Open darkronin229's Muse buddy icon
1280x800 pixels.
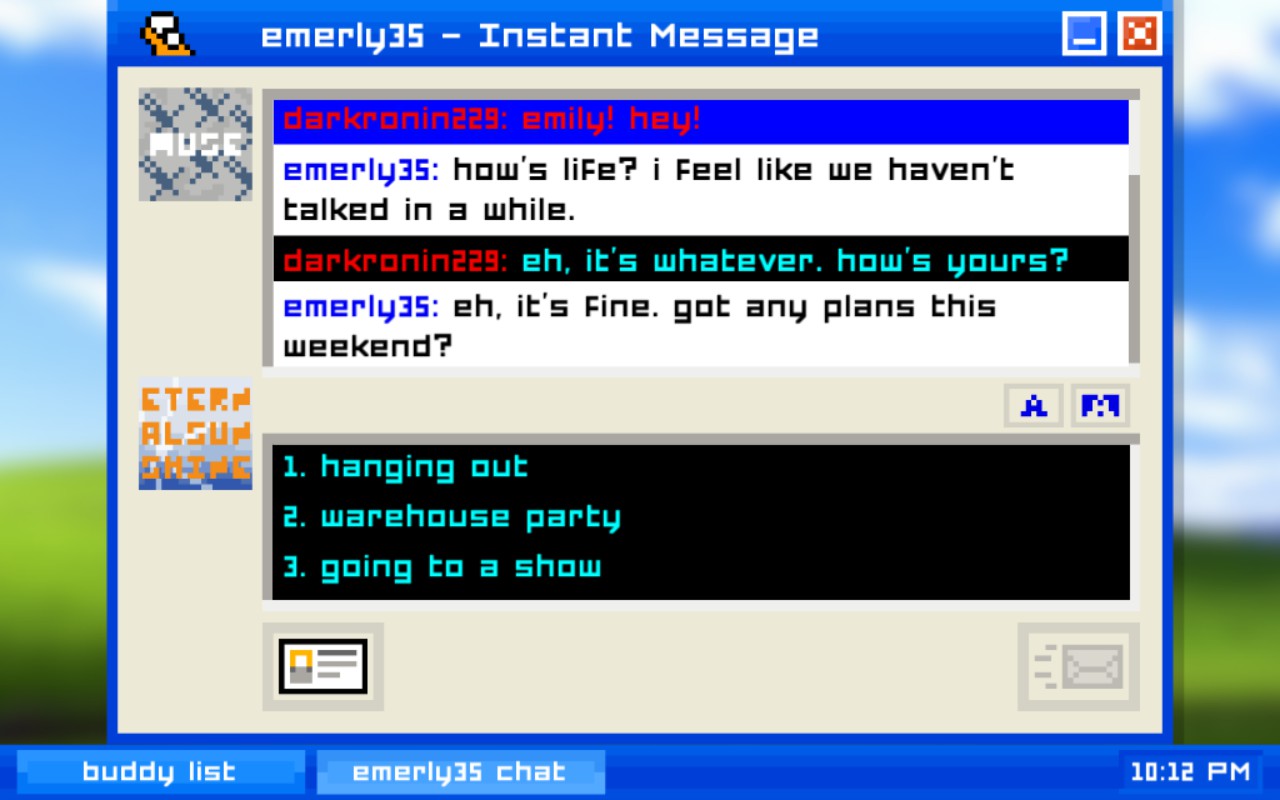point(195,144)
